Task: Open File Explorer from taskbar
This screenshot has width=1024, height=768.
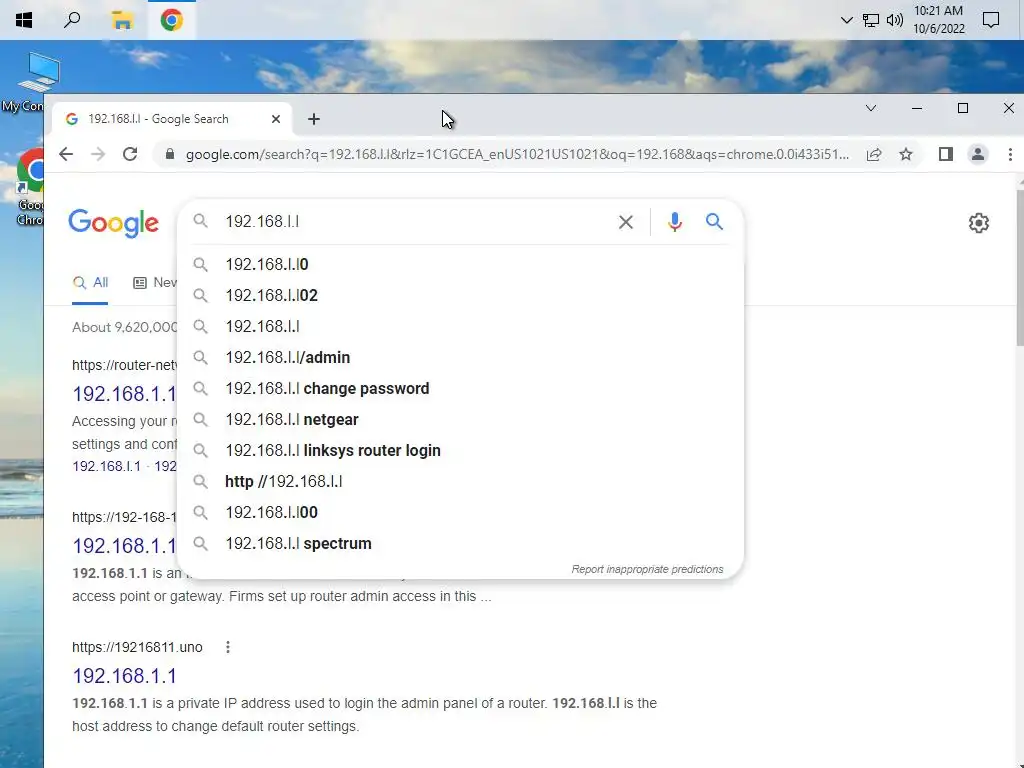Action: click(x=121, y=20)
